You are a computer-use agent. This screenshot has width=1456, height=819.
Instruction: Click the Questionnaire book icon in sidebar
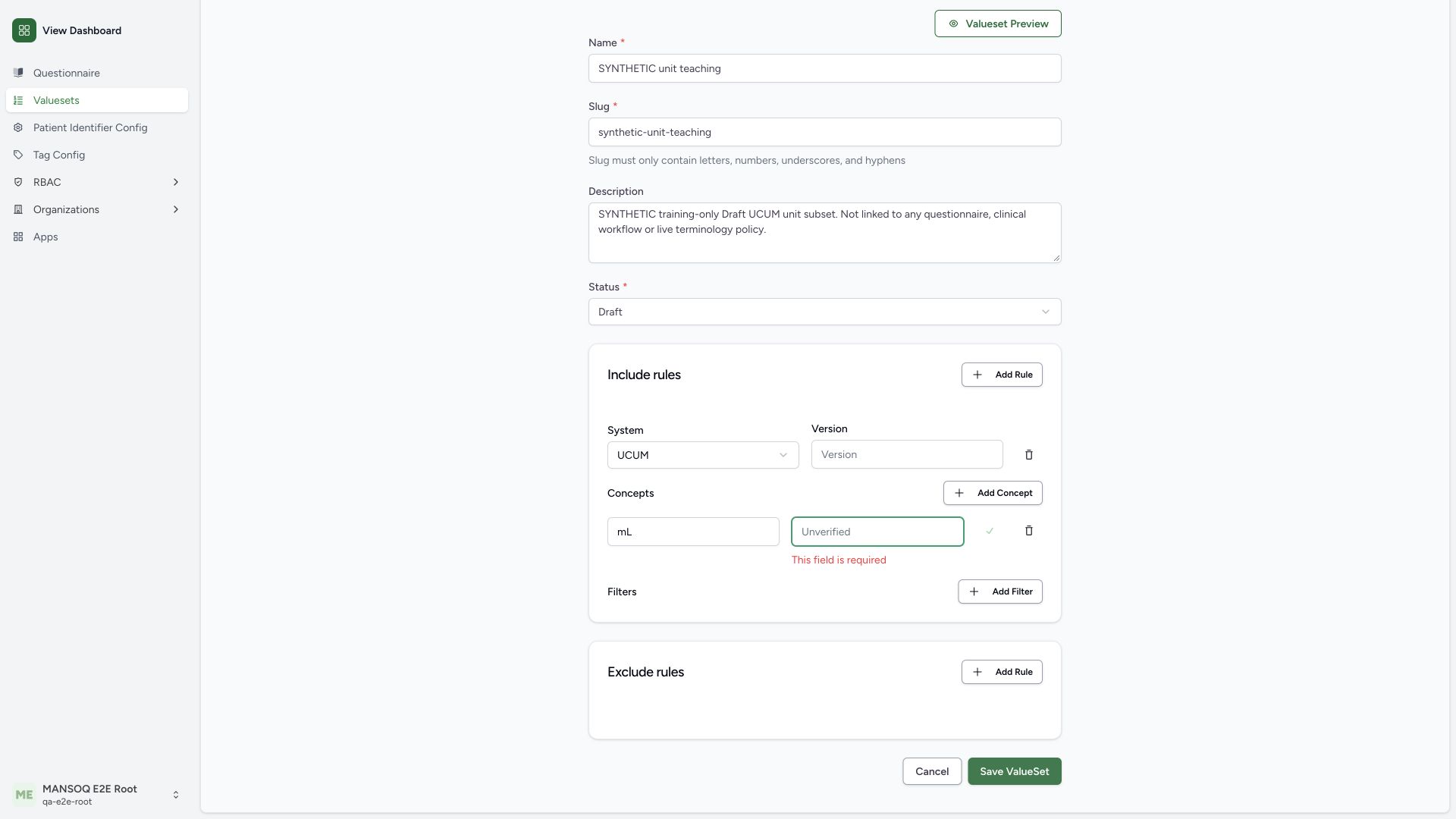pyautogui.click(x=18, y=73)
